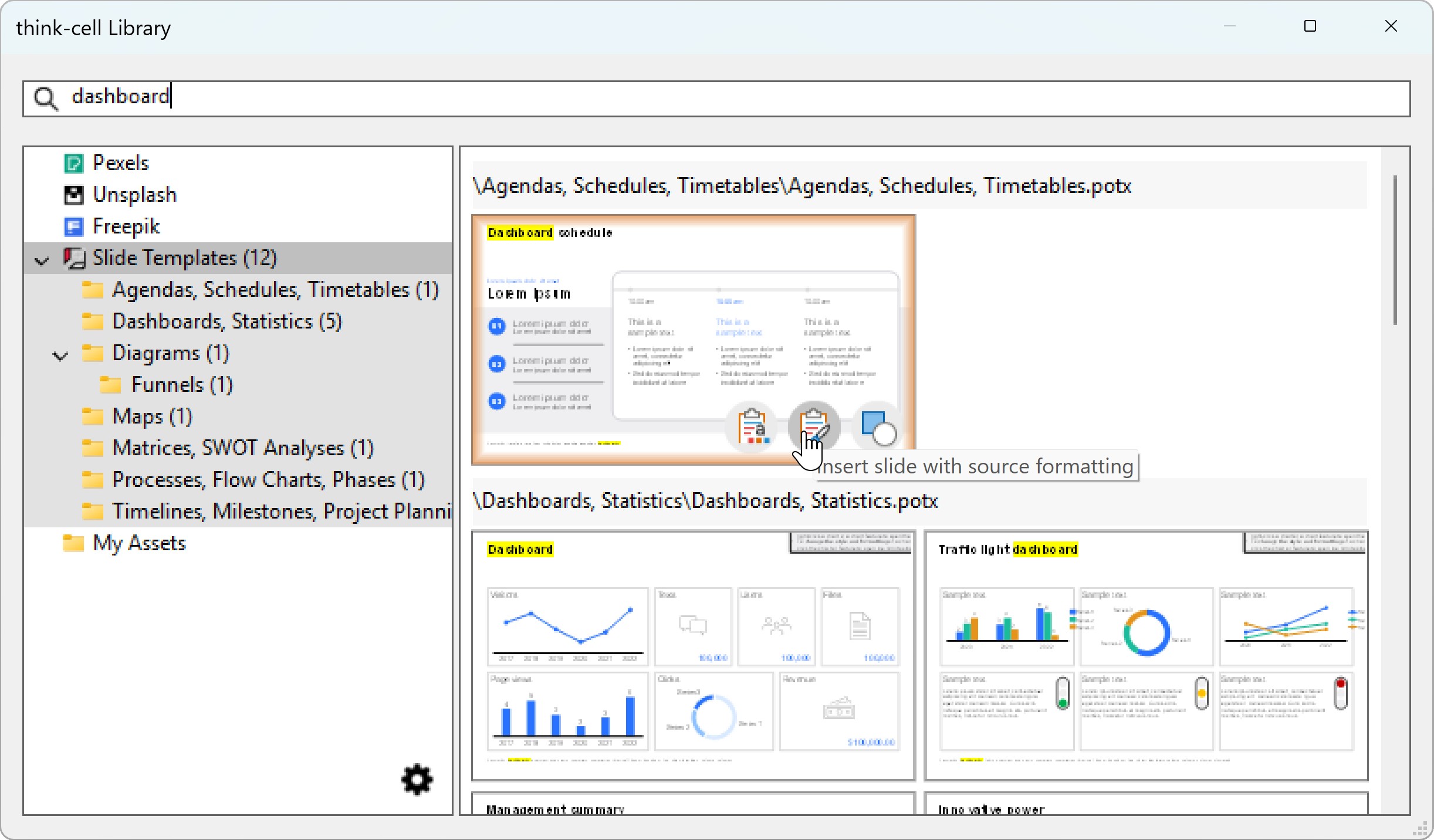Open the Maps folder
Viewport: 1434px width, 840px height.
click(x=152, y=416)
